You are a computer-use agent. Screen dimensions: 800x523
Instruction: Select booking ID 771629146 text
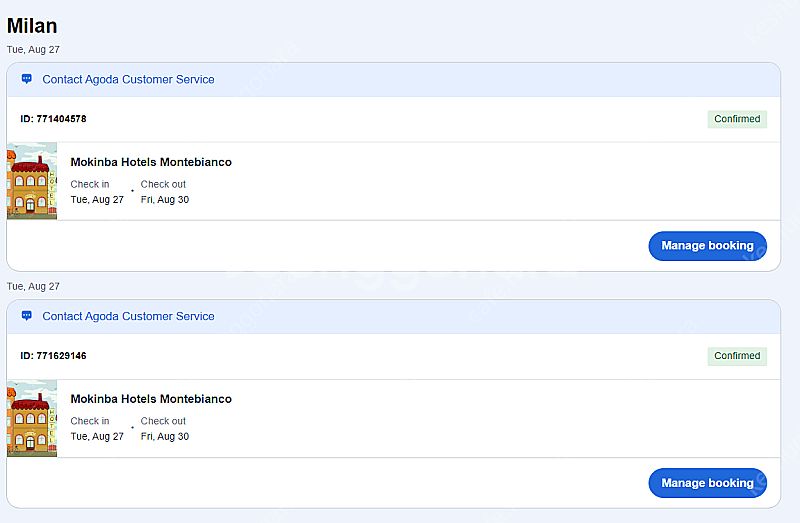tap(53, 356)
